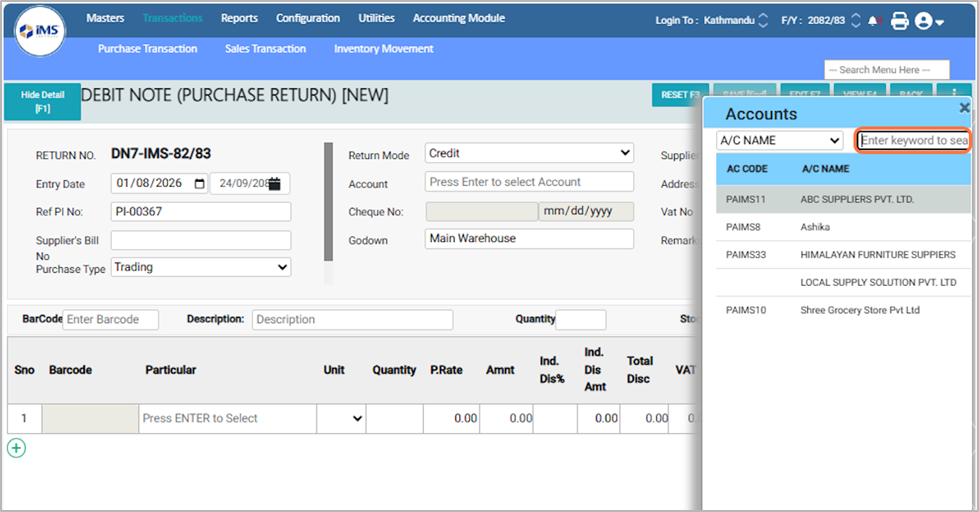Screen dimensions: 979x512
Task: Open the Sales Transaction submenu
Action: pos(265,48)
